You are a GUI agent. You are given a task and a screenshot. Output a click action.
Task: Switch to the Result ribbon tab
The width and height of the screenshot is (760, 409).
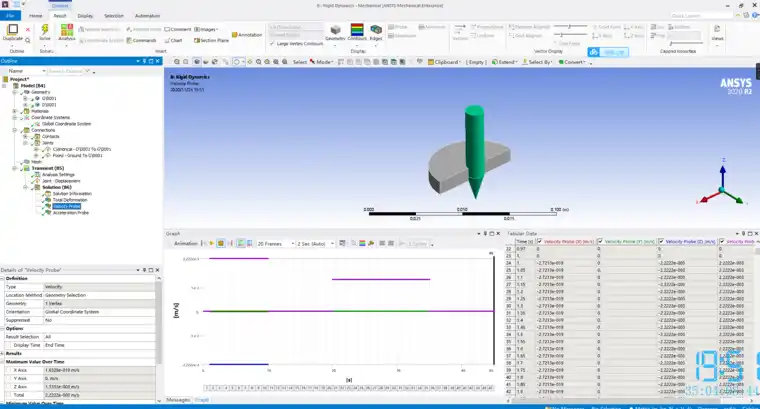coord(60,16)
